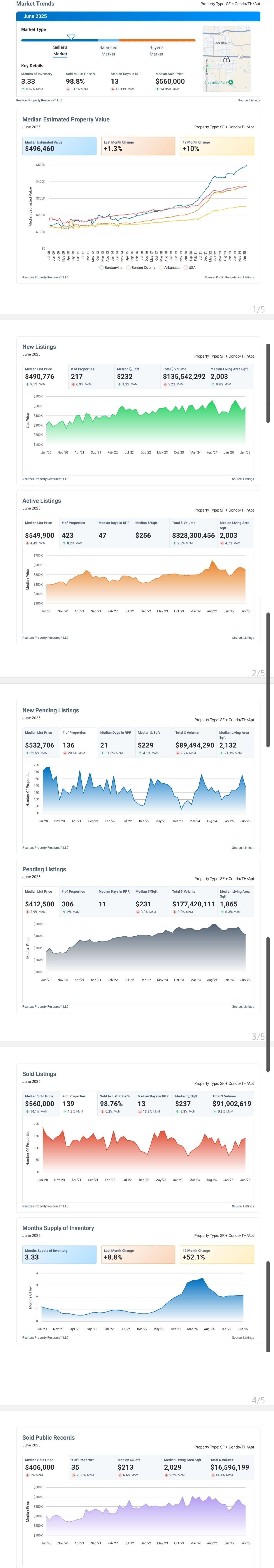Click arrow beside 14.1% MoM under $560,000 Sold

pyautogui.click(x=27, y=1112)
